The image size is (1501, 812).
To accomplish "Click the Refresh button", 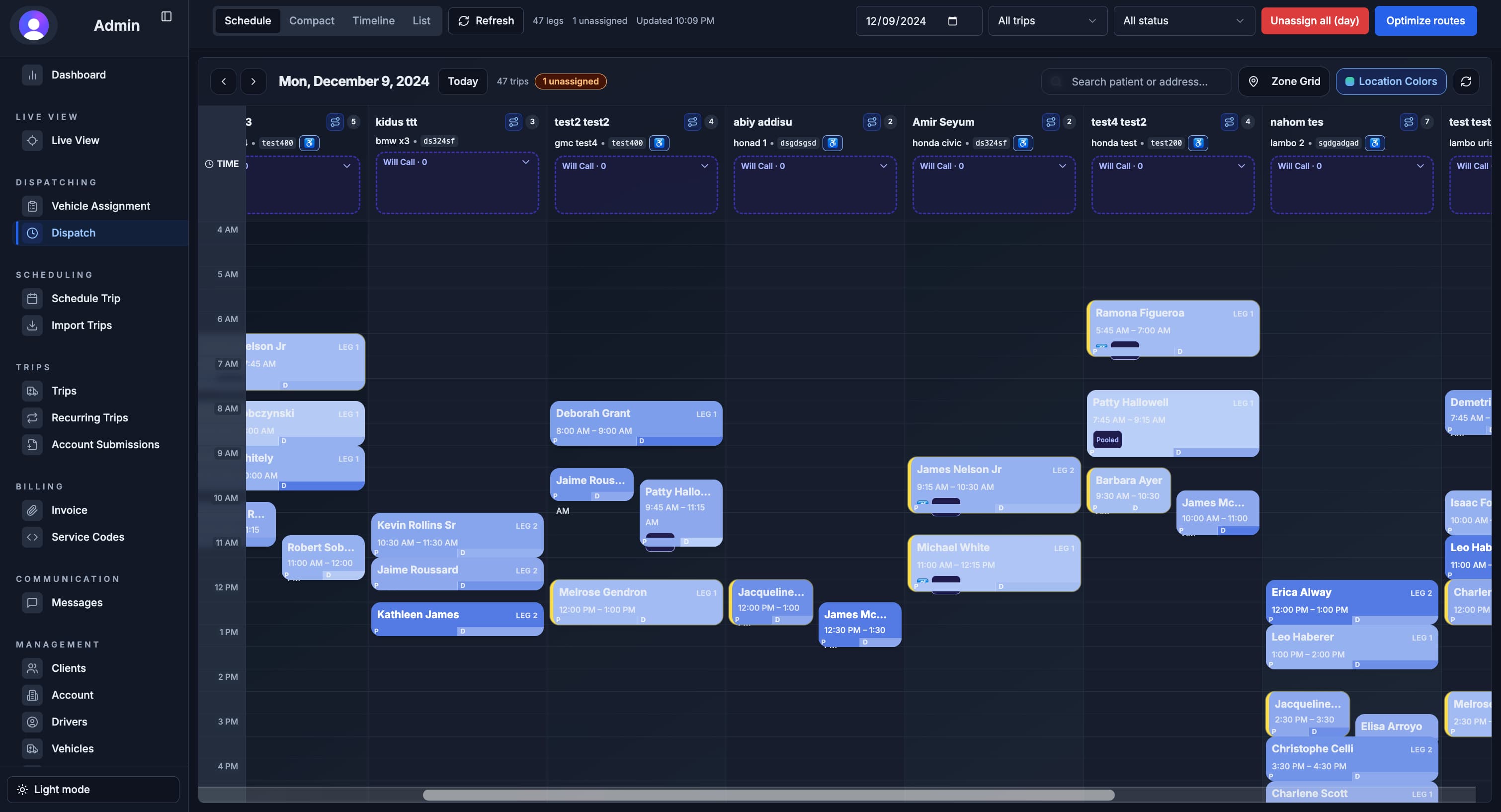I will tap(486, 21).
